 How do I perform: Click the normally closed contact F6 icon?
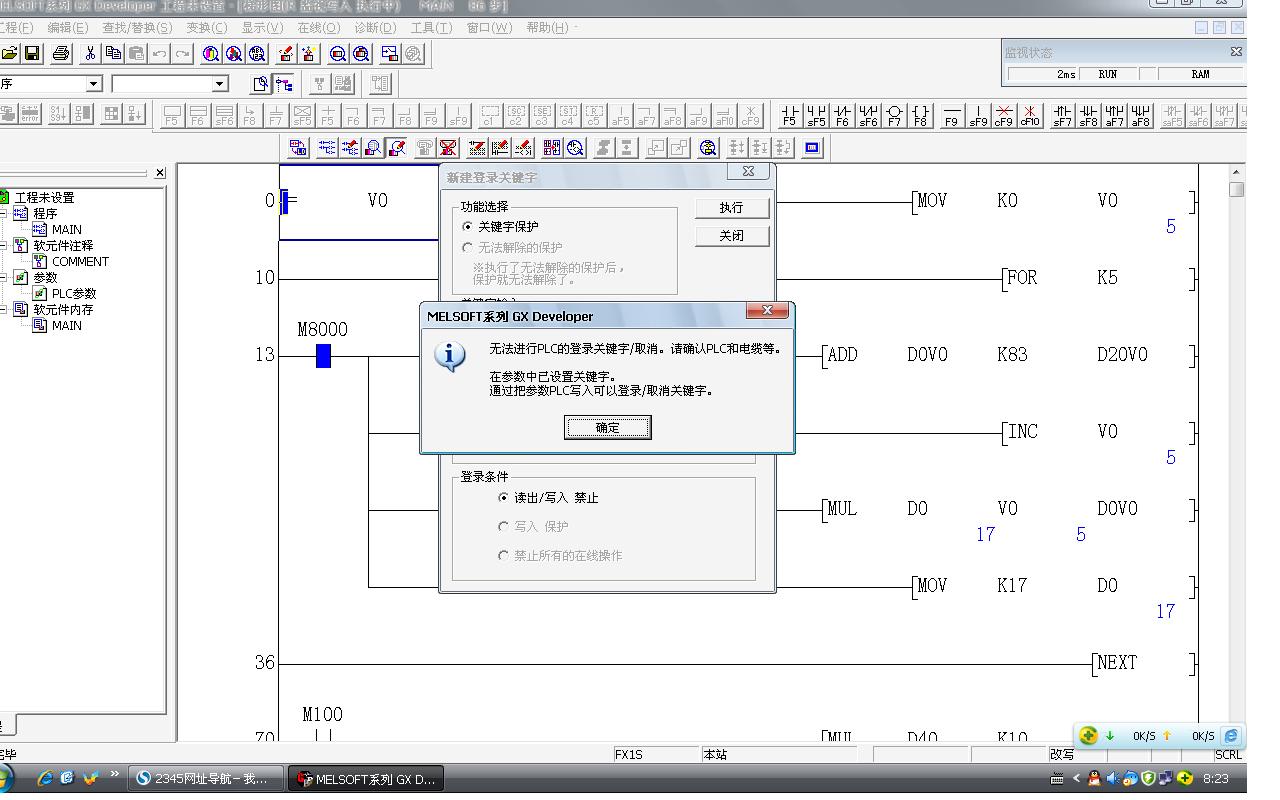pyautogui.click(x=842, y=115)
